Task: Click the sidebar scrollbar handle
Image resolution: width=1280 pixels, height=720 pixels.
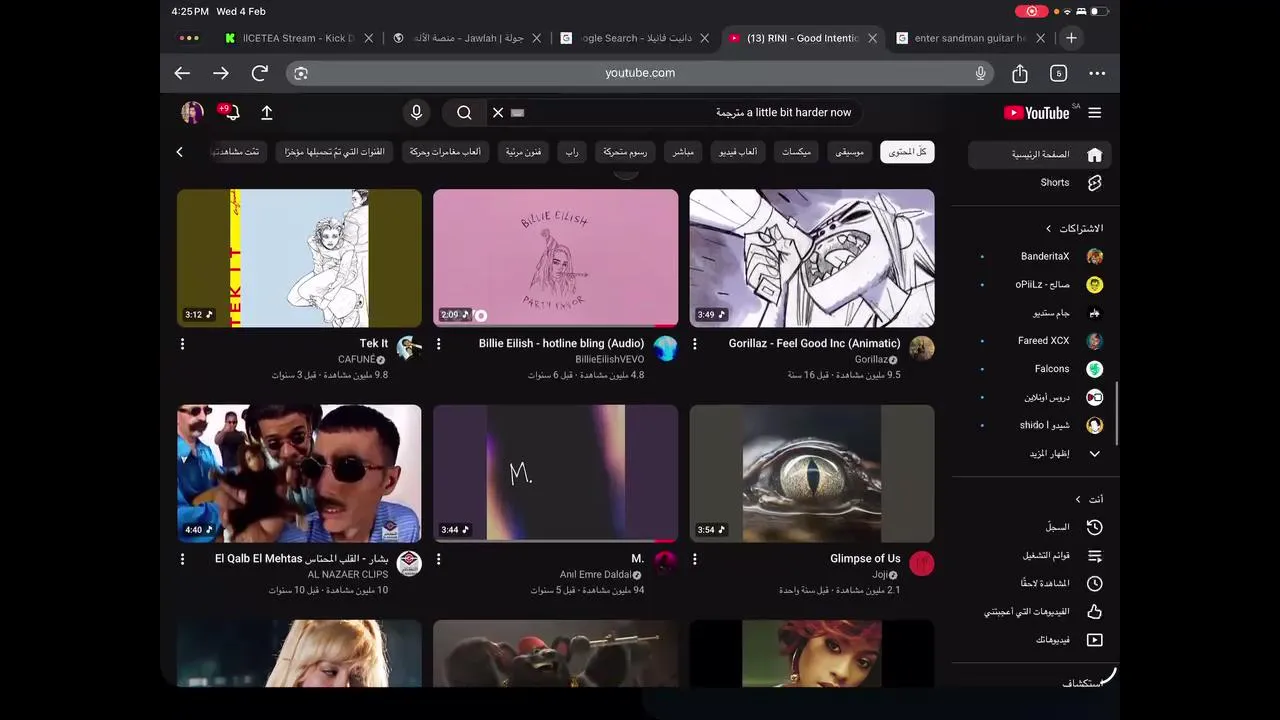Action: click(1117, 413)
